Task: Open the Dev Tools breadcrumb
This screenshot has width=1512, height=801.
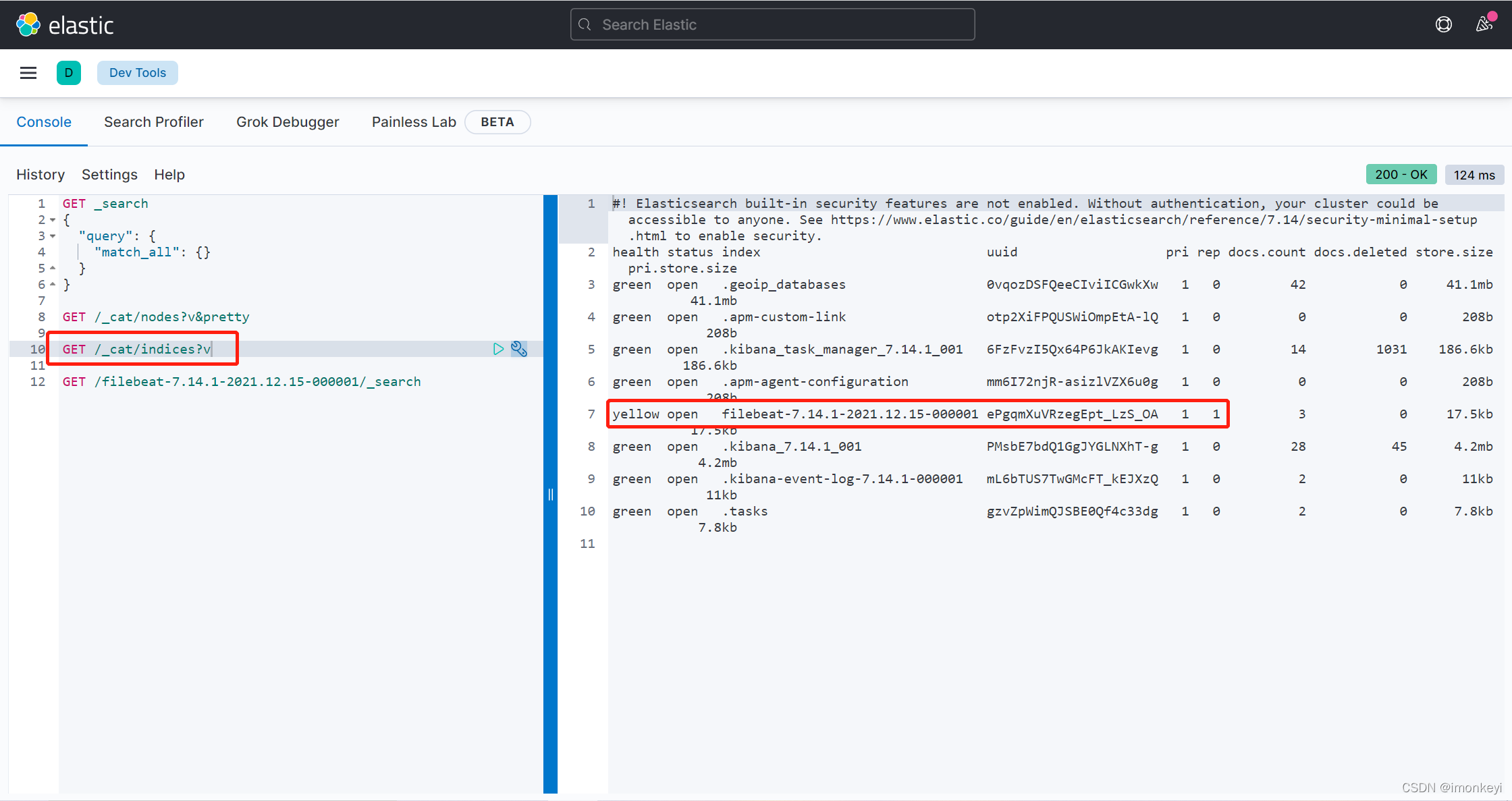Action: tap(138, 73)
